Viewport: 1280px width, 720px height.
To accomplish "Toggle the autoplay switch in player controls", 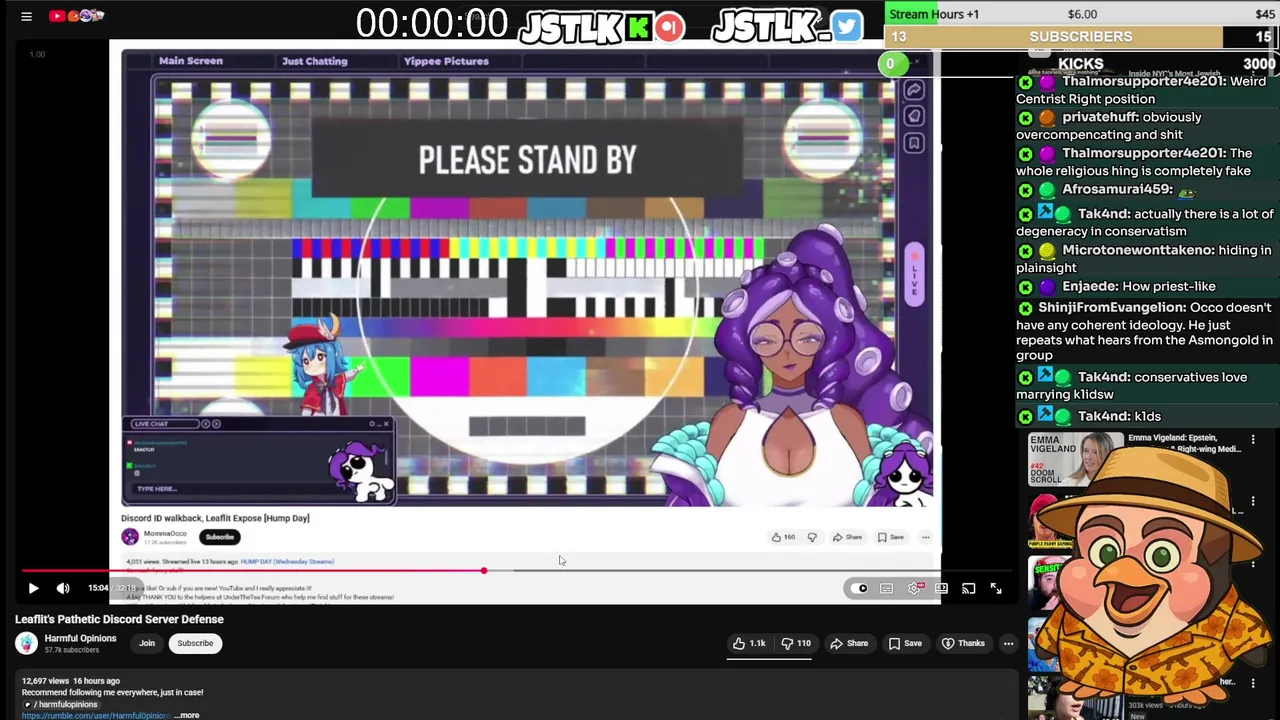I will 861,588.
